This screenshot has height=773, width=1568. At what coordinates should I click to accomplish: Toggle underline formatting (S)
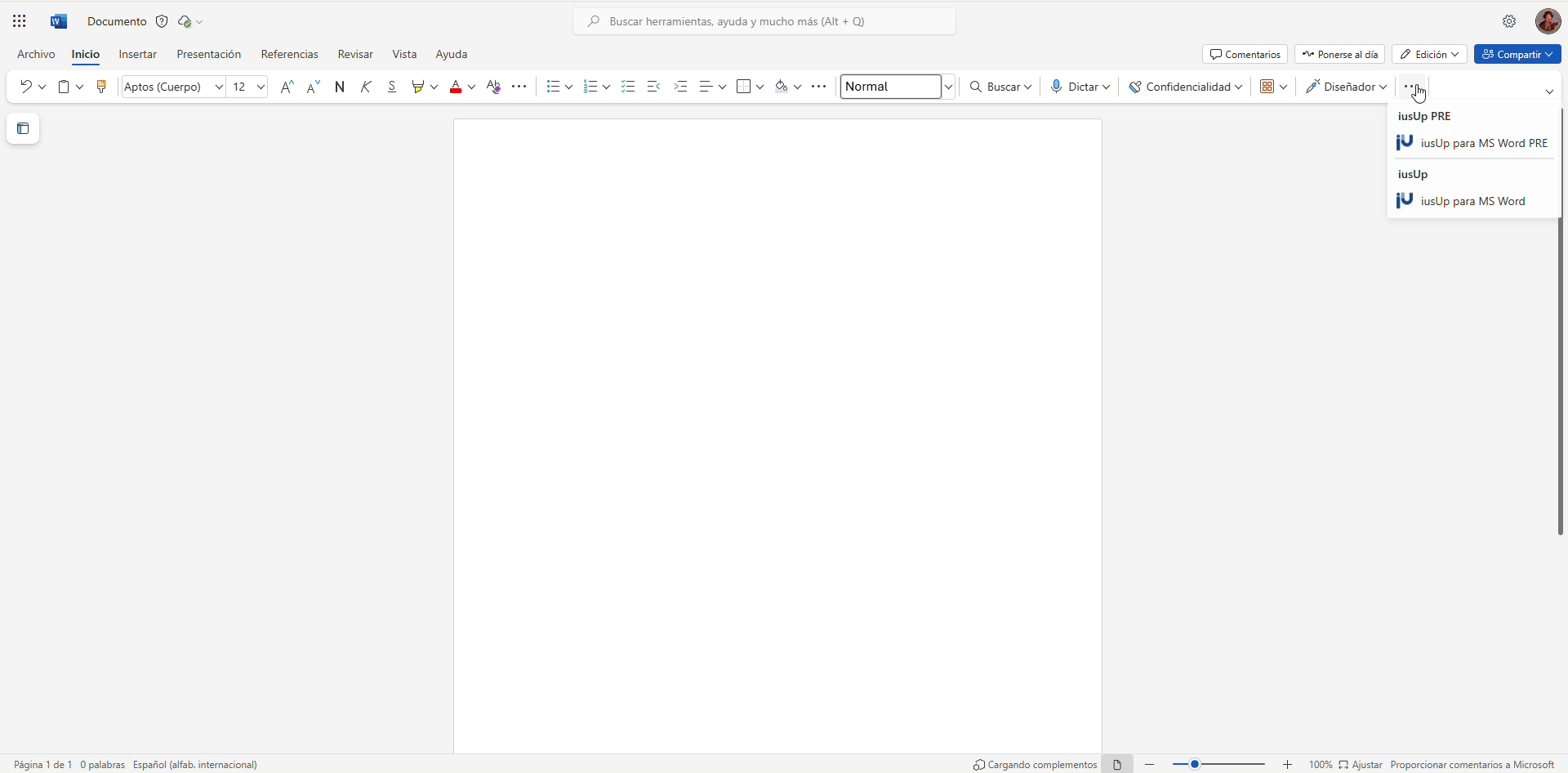point(392,87)
